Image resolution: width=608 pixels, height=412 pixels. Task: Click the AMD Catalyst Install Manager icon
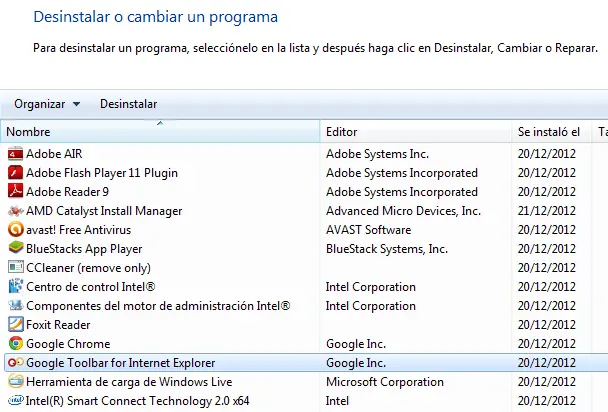(15, 211)
